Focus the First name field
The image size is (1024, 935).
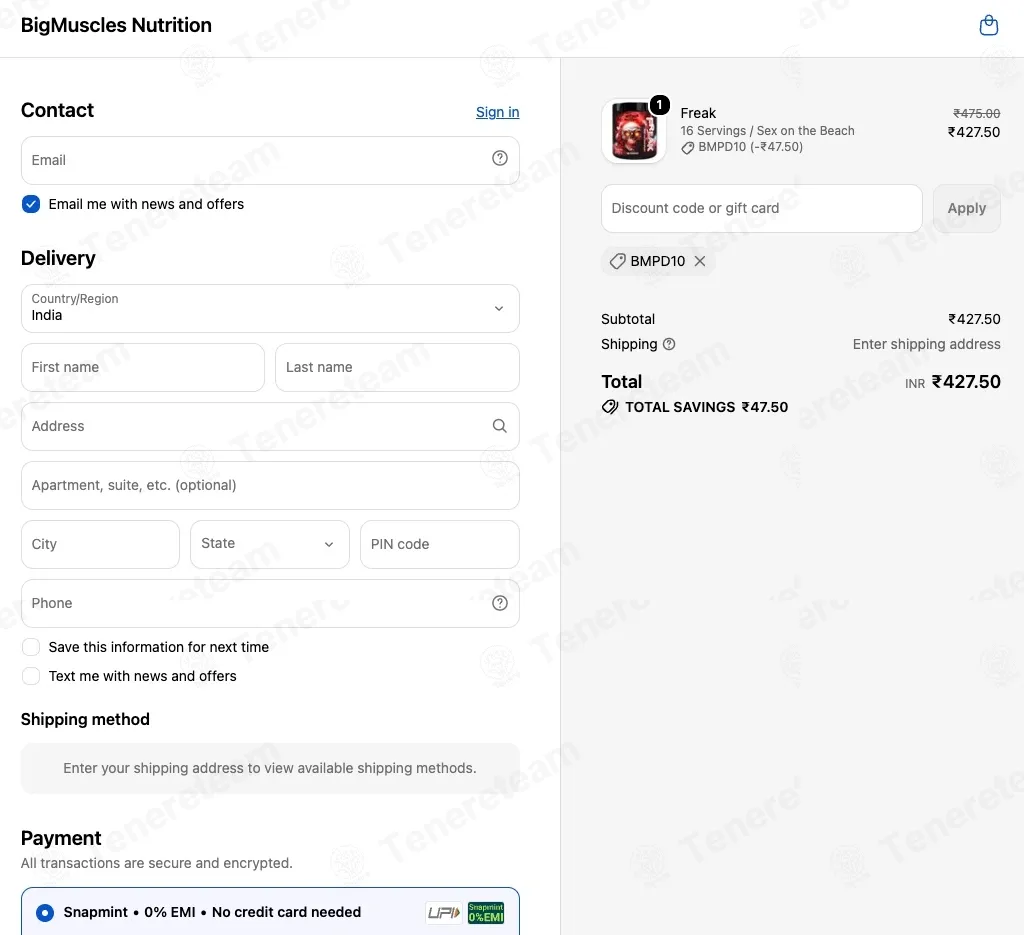tap(143, 367)
